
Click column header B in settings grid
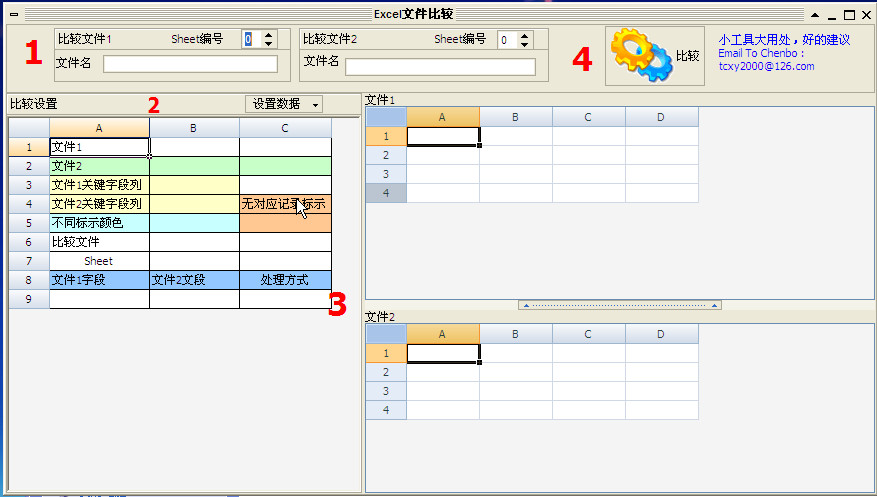click(194, 128)
